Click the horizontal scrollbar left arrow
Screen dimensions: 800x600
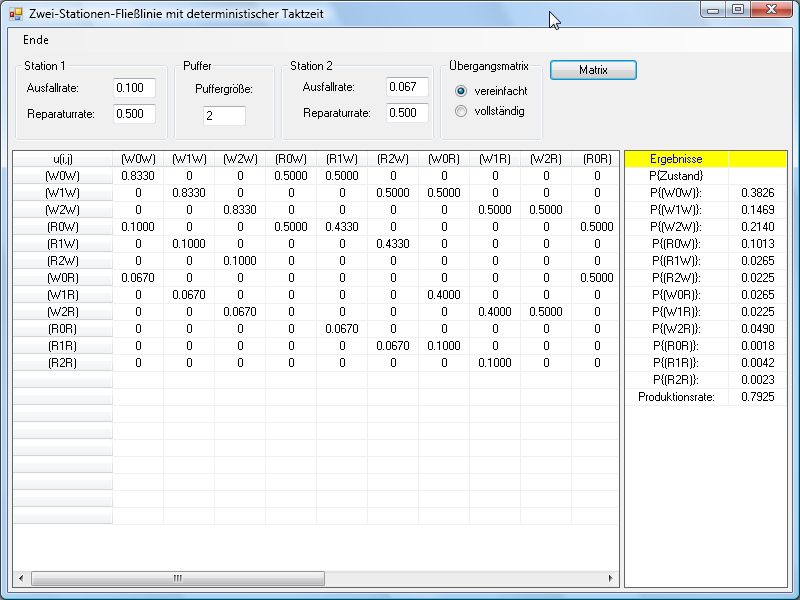(x=20, y=578)
